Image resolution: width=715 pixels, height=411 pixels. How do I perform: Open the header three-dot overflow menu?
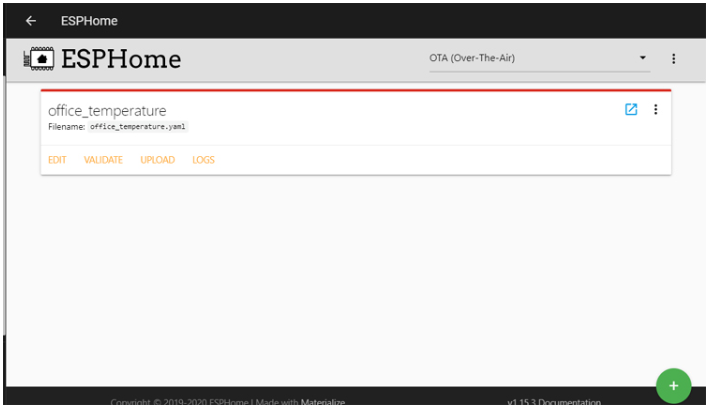click(x=673, y=59)
